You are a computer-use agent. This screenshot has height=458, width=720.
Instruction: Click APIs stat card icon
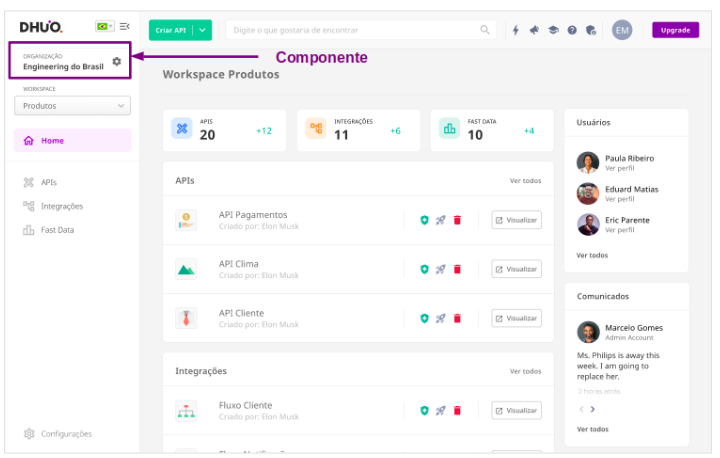(182, 129)
